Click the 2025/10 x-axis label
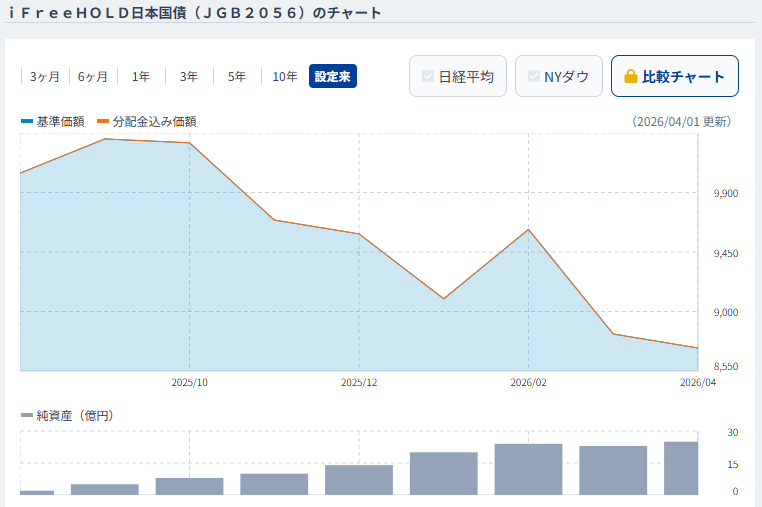The height and width of the screenshot is (507, 762). (190, 383)
